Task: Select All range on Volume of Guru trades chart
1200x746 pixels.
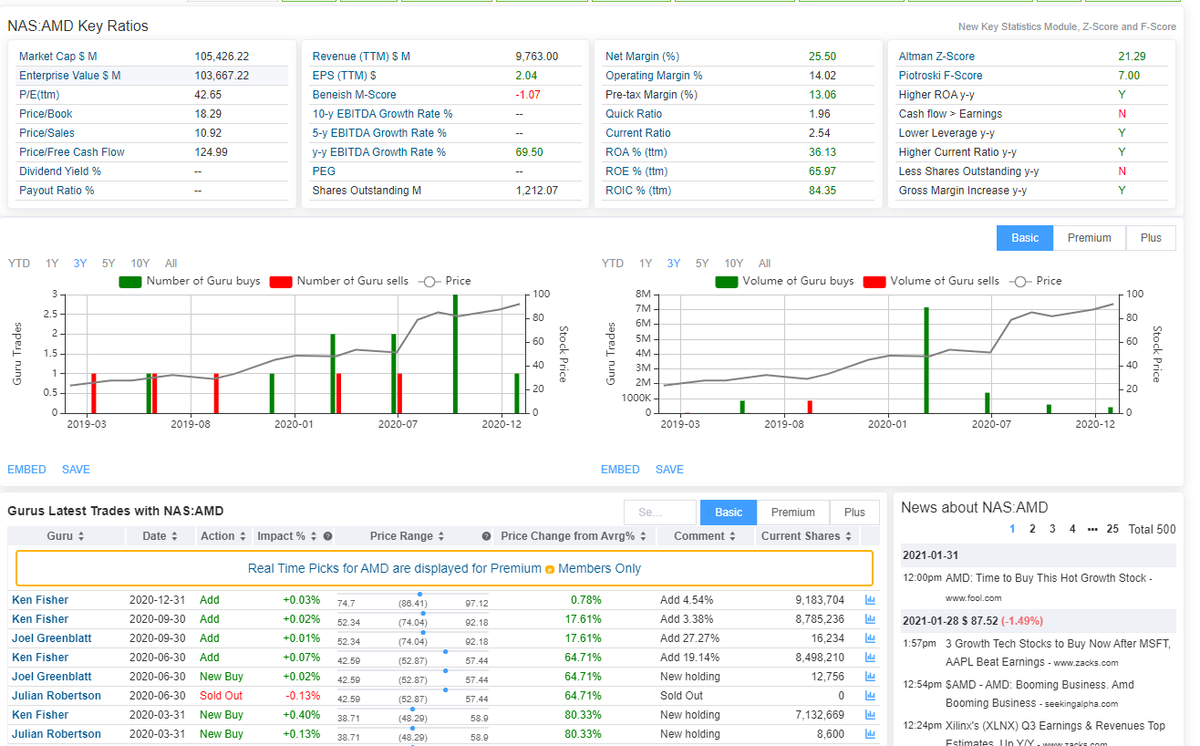Action: (765, 263)
